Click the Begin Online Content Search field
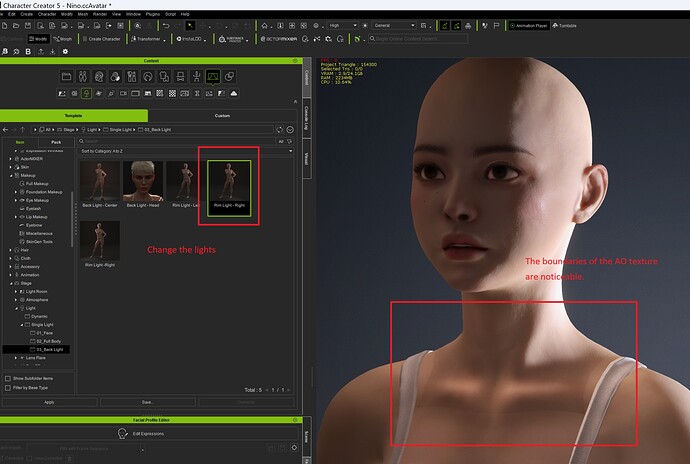 [x=418, y=39]
